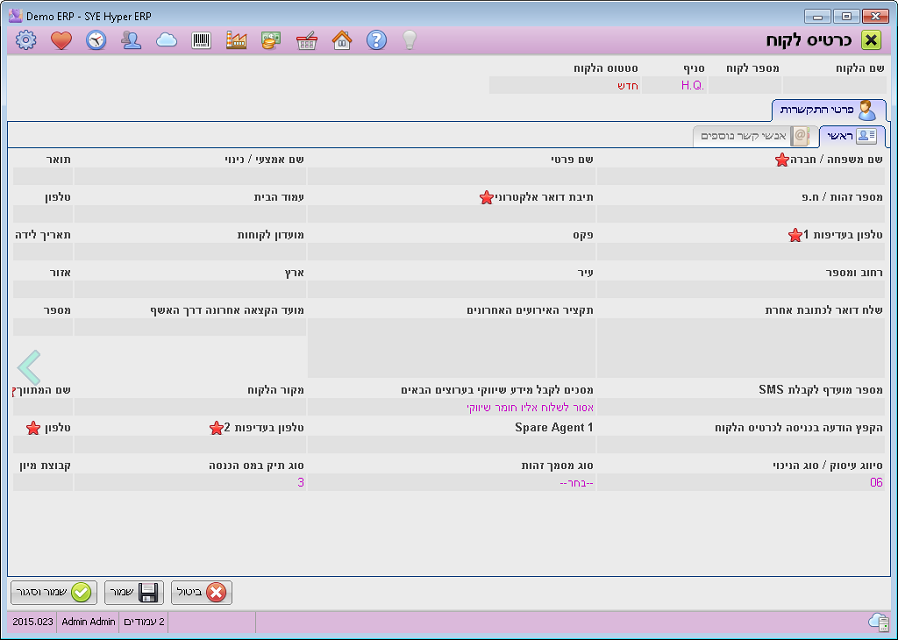Click the עיר city field
Image resolution: width=898 pixels, height=640 pixels.
[x=451, y=289]
